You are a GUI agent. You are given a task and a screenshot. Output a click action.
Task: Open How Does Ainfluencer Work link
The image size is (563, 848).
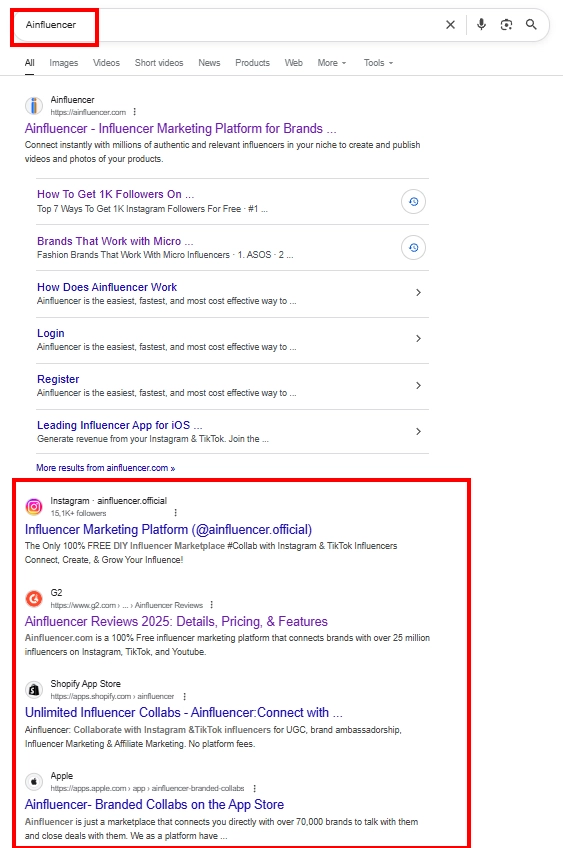107,287
